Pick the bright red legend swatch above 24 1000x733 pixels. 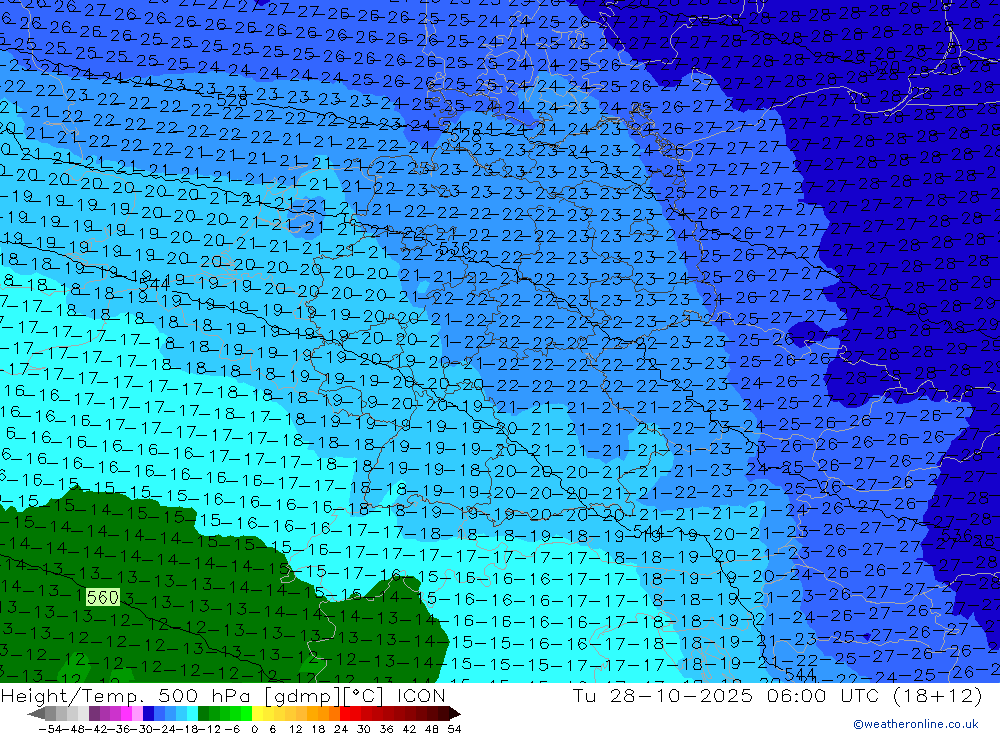click(345, 713)
